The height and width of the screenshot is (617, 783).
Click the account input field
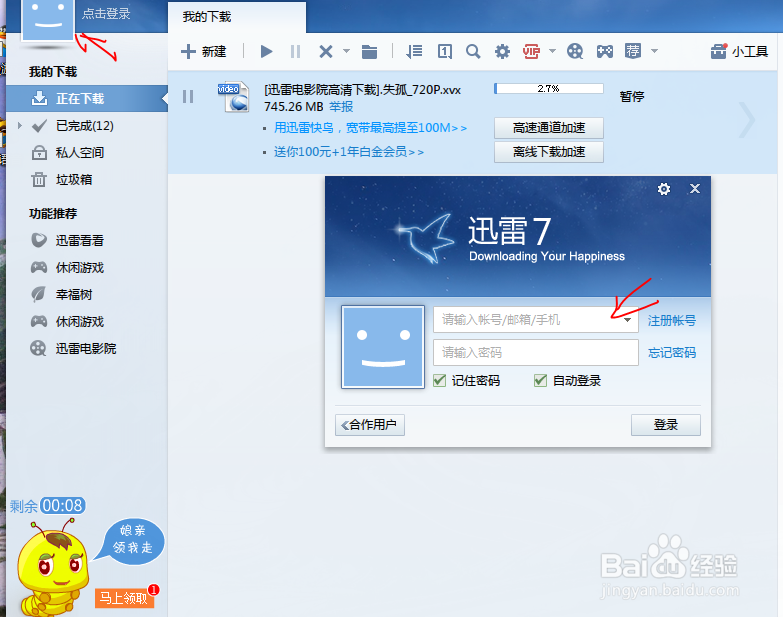coord(535,319)
